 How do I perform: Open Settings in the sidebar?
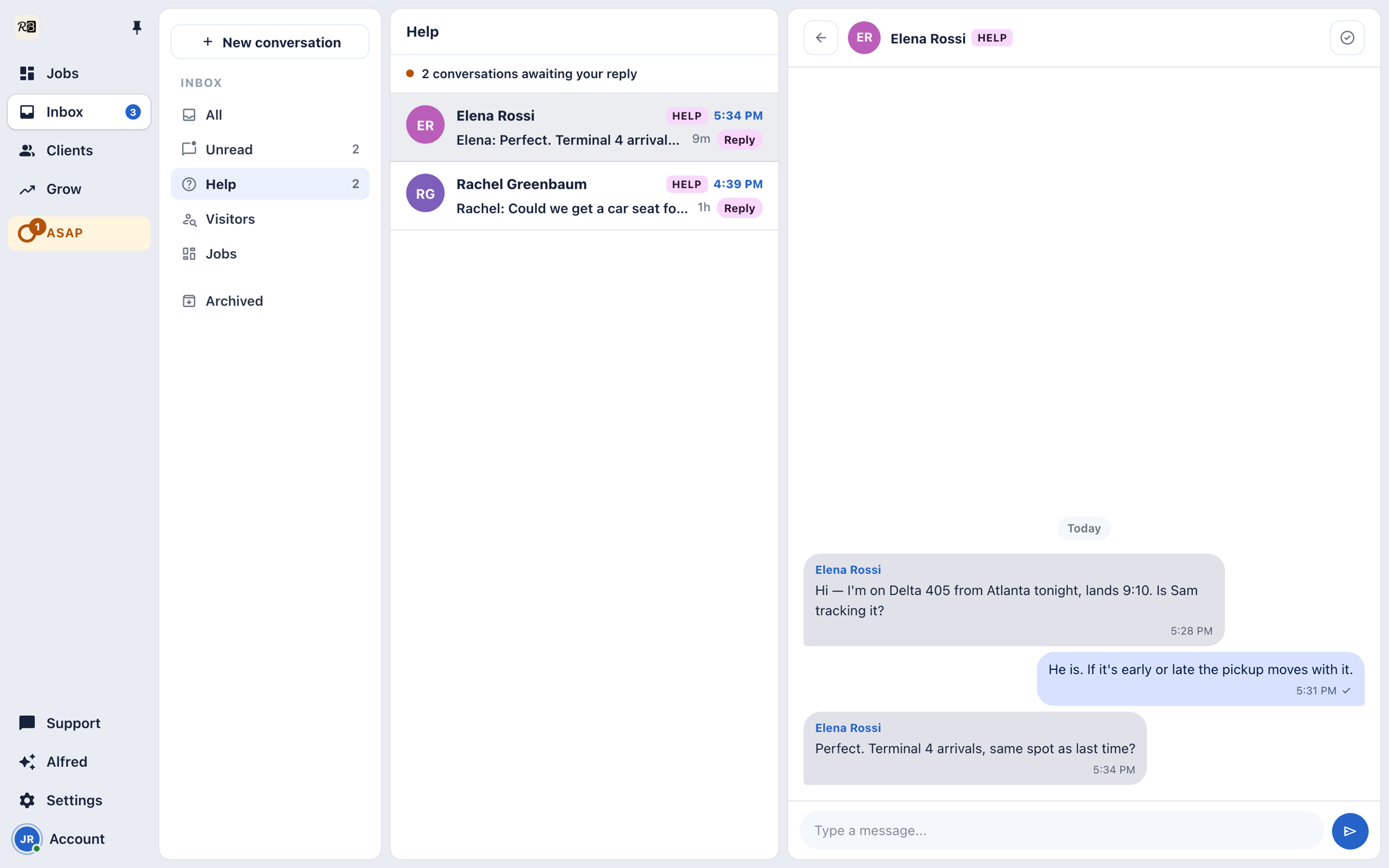[x=79, y=800]
